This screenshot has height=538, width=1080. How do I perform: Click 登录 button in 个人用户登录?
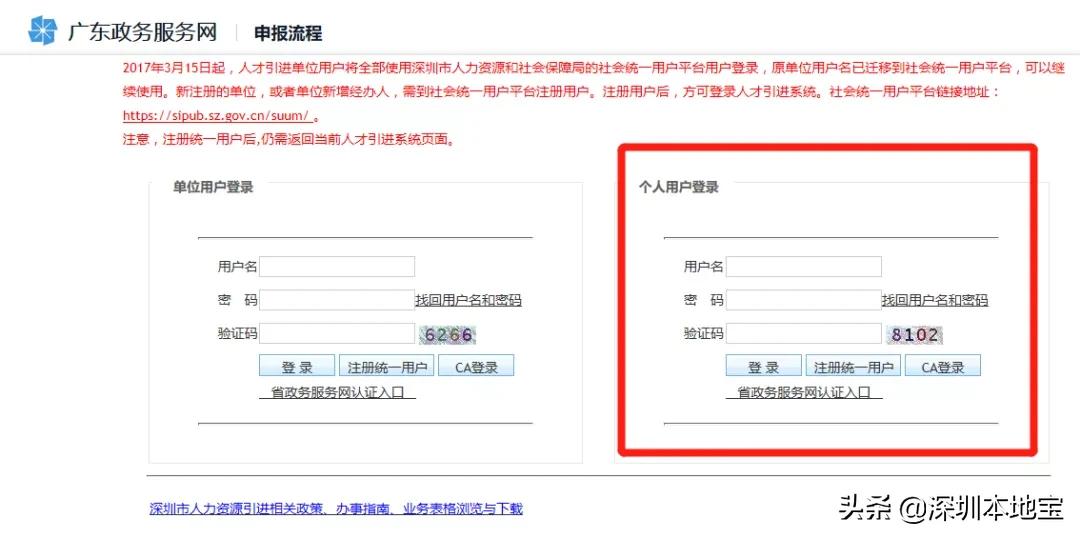tap(764, 366)
